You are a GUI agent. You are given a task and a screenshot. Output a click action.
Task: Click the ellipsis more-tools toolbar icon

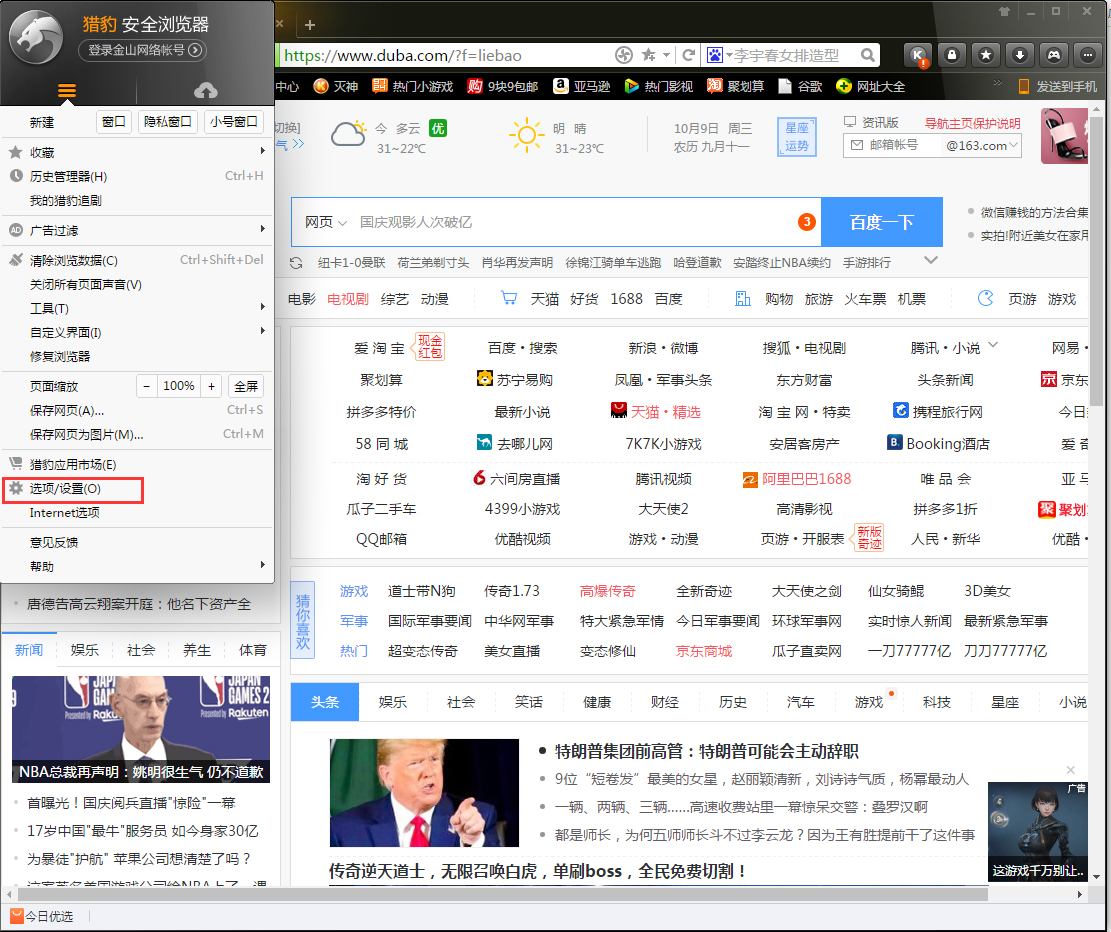pyautogui.click(x=1086, y=55)
